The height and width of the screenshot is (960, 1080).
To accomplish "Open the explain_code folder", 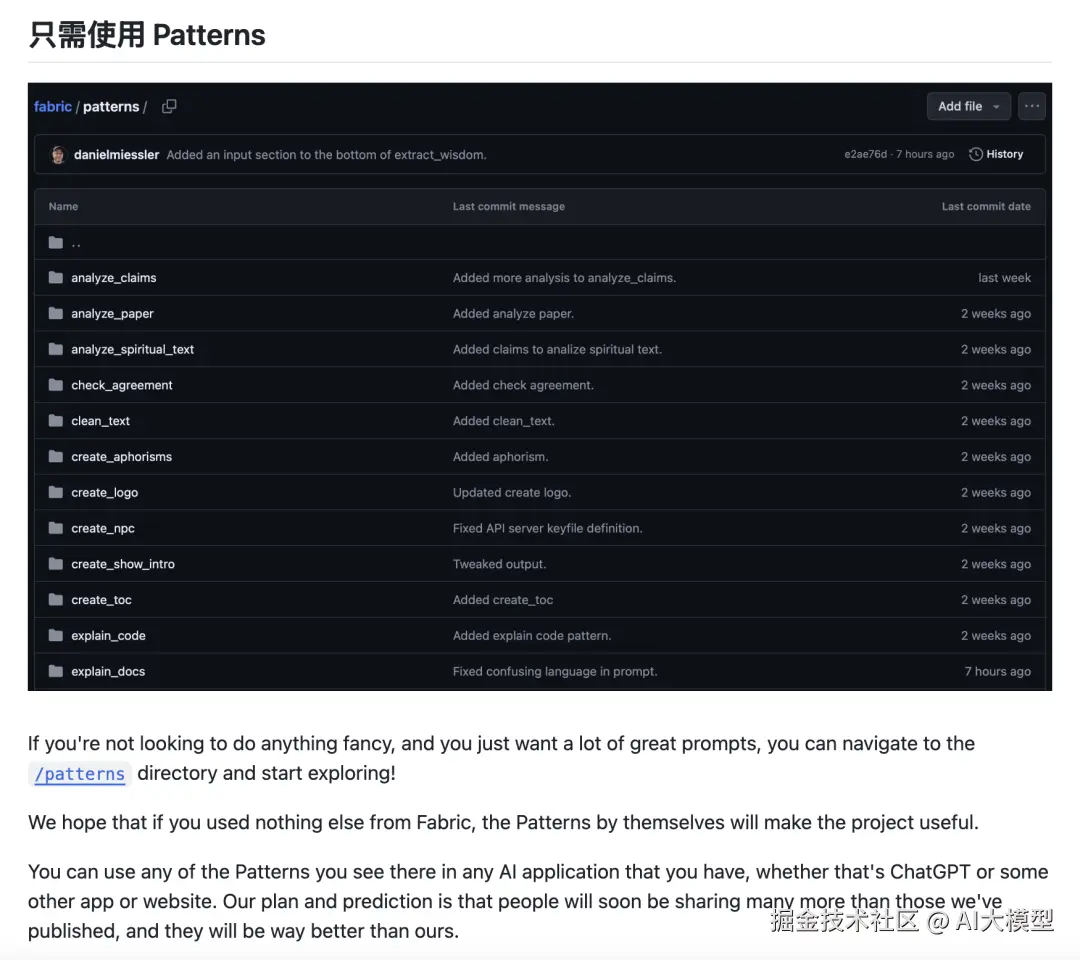I will tap(108, 636).
